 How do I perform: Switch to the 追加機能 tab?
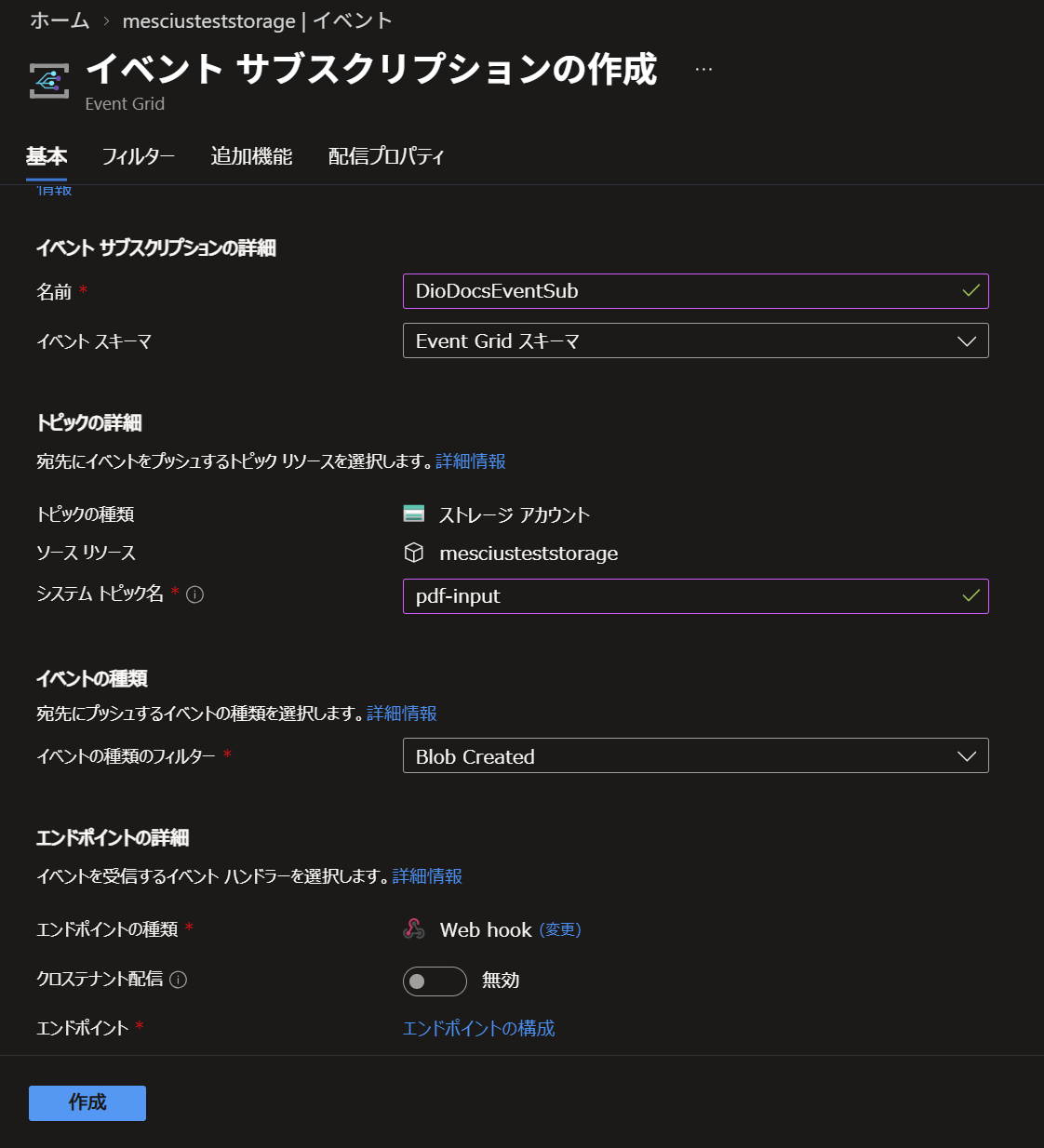tap(251, 156)
